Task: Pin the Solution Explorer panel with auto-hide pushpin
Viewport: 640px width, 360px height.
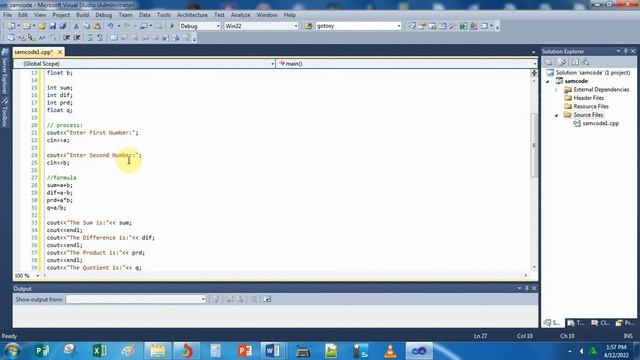Action: [625, 51]
